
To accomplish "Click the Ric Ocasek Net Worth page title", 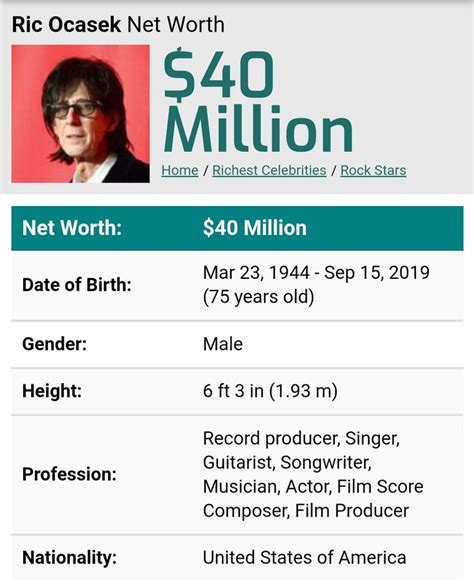I will (x=118, y=25).
